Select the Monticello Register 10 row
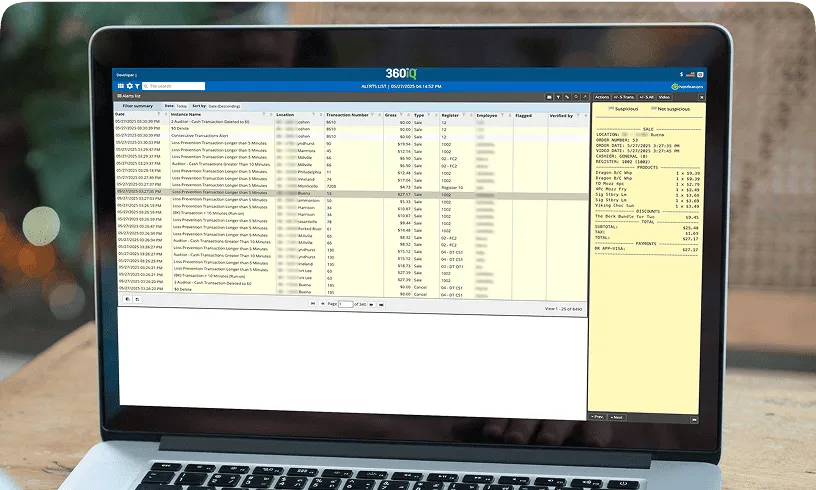The width and height of the screenshot is (816, 490). tap(352, 186)
